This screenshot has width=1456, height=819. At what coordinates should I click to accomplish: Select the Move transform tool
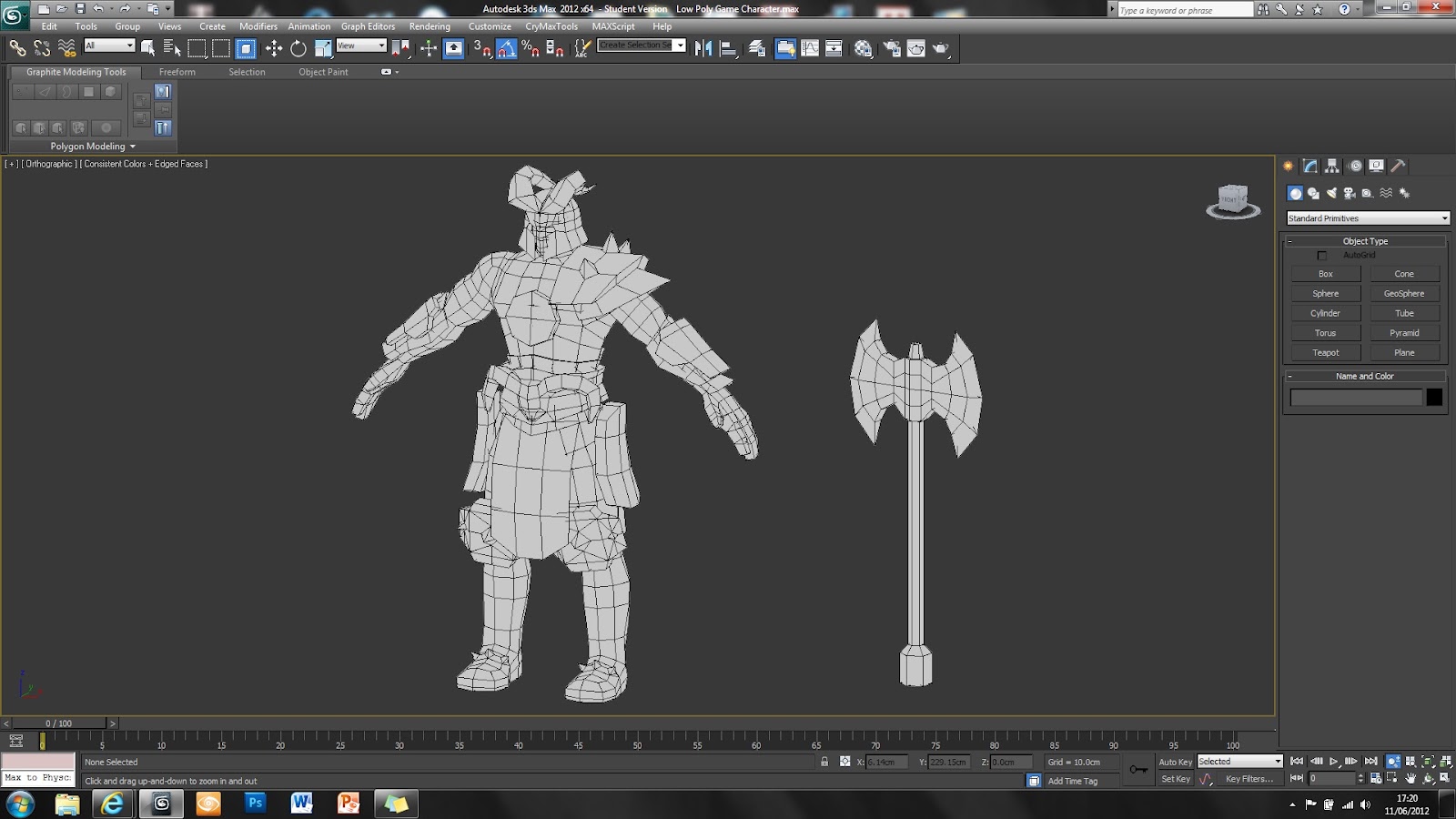tap(274, 48)
